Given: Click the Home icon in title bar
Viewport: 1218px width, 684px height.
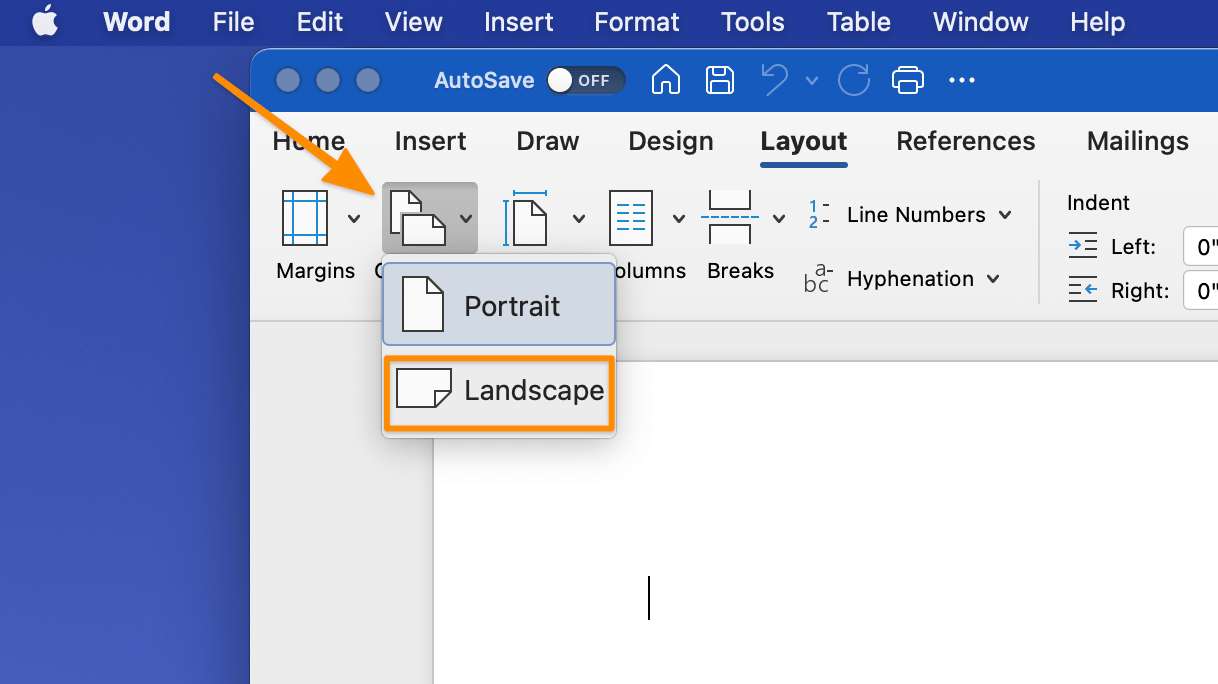Looking at the screenshot, I should [x=666, y=80].
